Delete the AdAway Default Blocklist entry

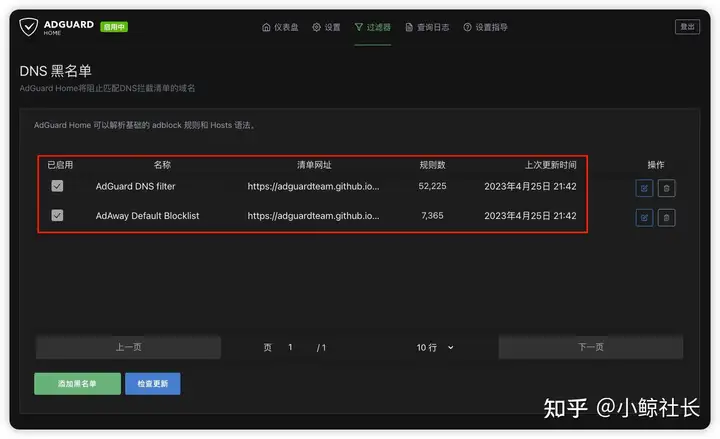(666, 218)
